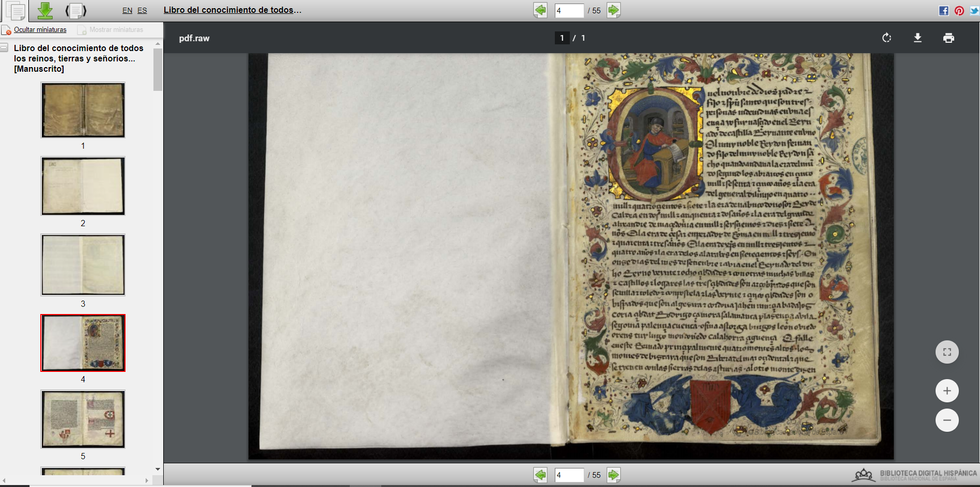This screenshot has height=487, width=980.
Task: Download the PDF from viewer toolbar
Action: point(918,38)
